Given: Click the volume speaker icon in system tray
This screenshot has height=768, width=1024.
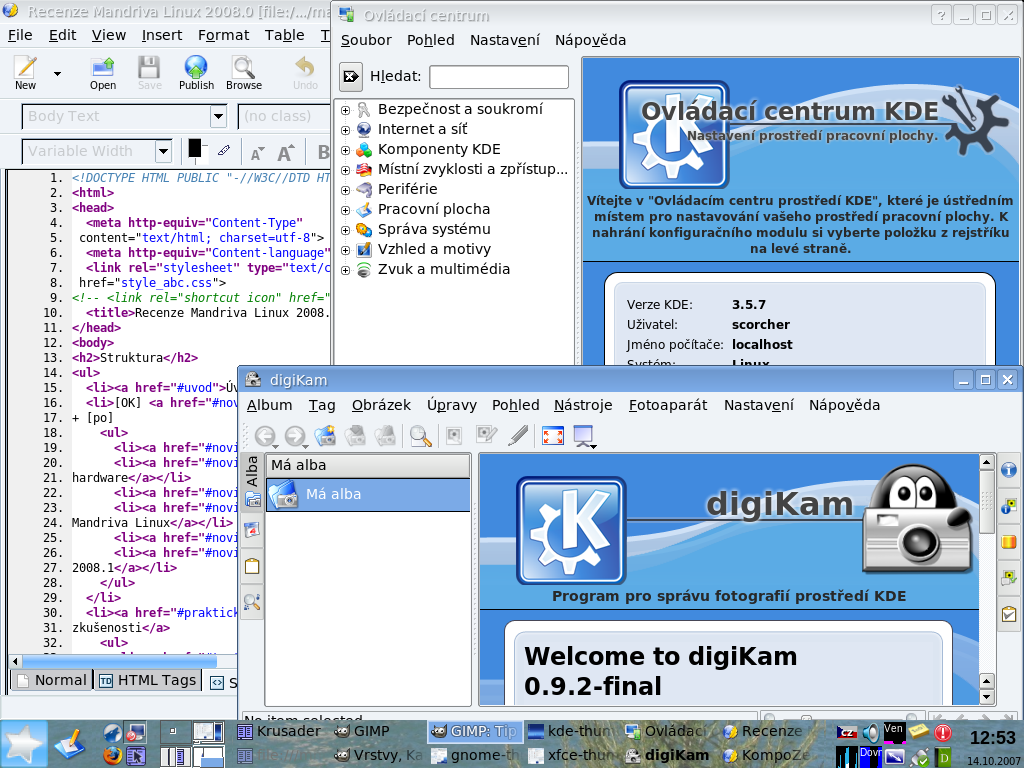Looking at the screenshot, I should [870, 733].
